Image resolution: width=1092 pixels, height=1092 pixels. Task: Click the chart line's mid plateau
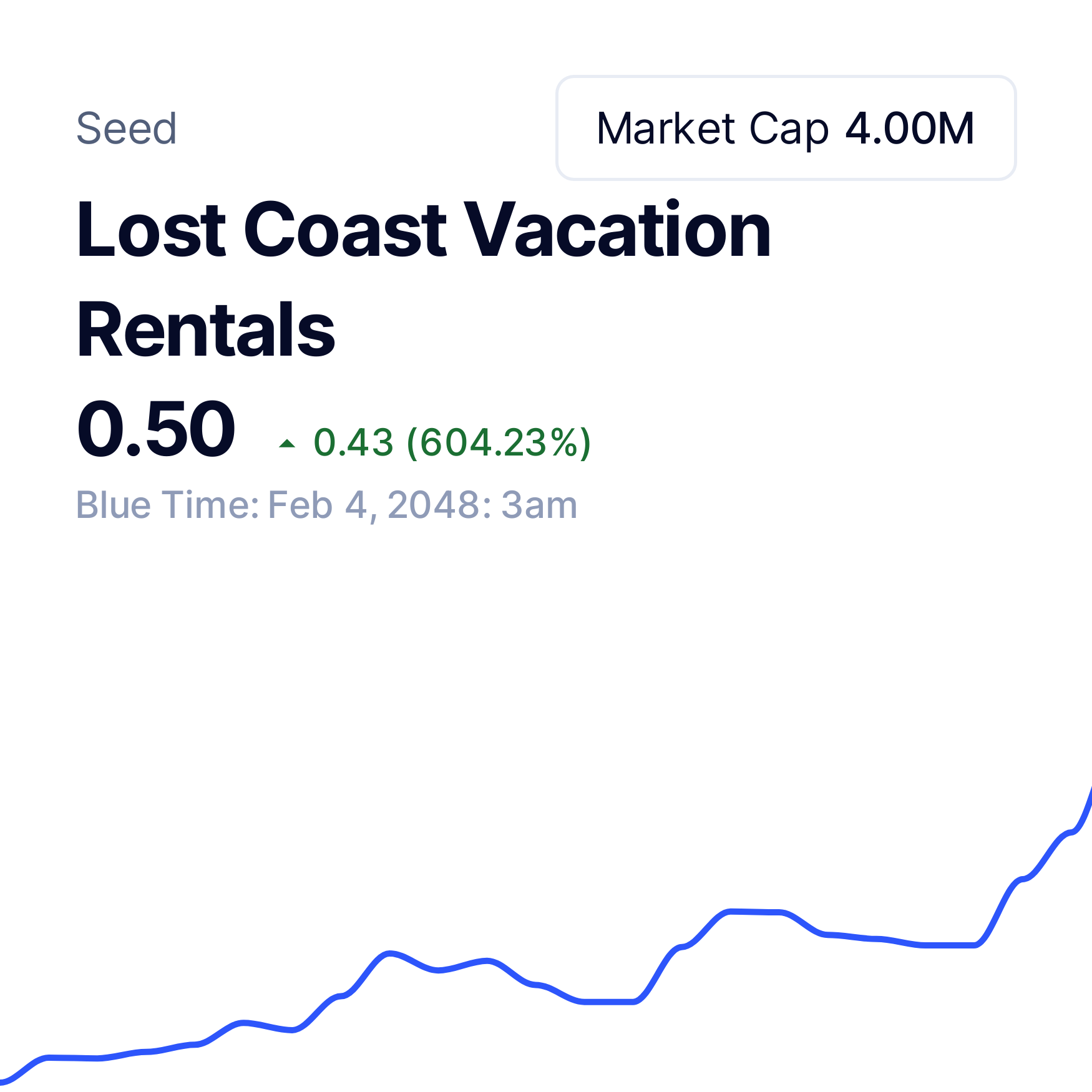tap(755, 912)
